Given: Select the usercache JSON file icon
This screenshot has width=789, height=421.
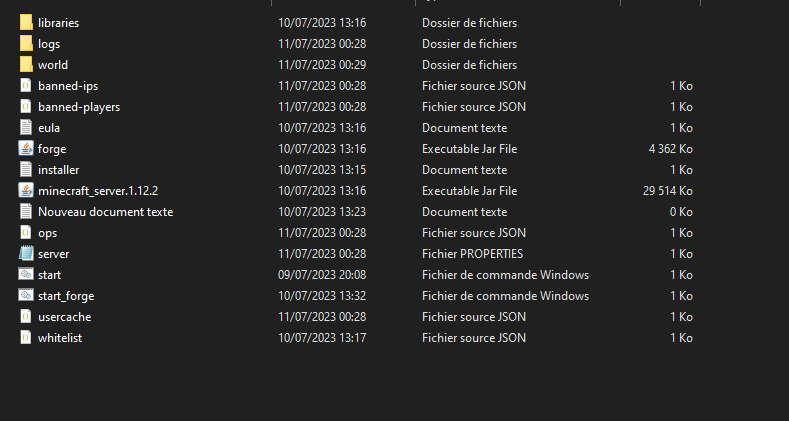Looking at the screenshot, I should click(26, 317).
